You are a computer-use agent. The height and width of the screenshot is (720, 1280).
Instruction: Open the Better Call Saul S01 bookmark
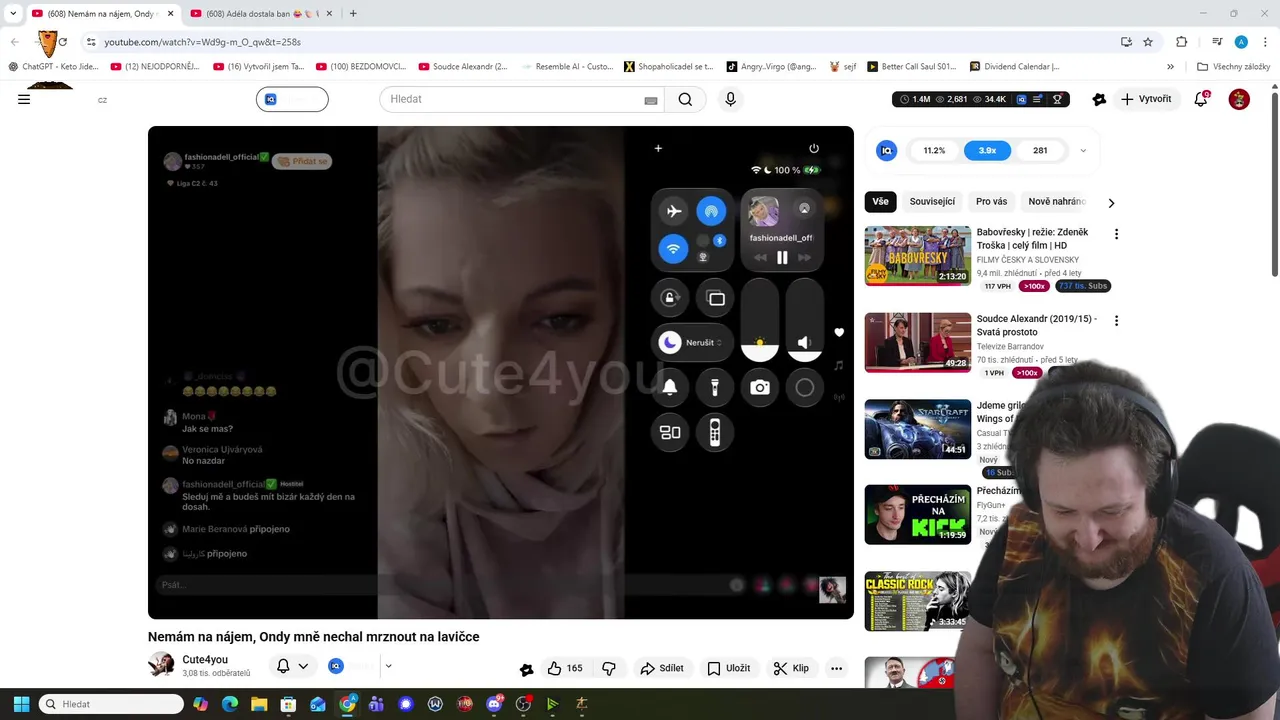pos(911,67)
